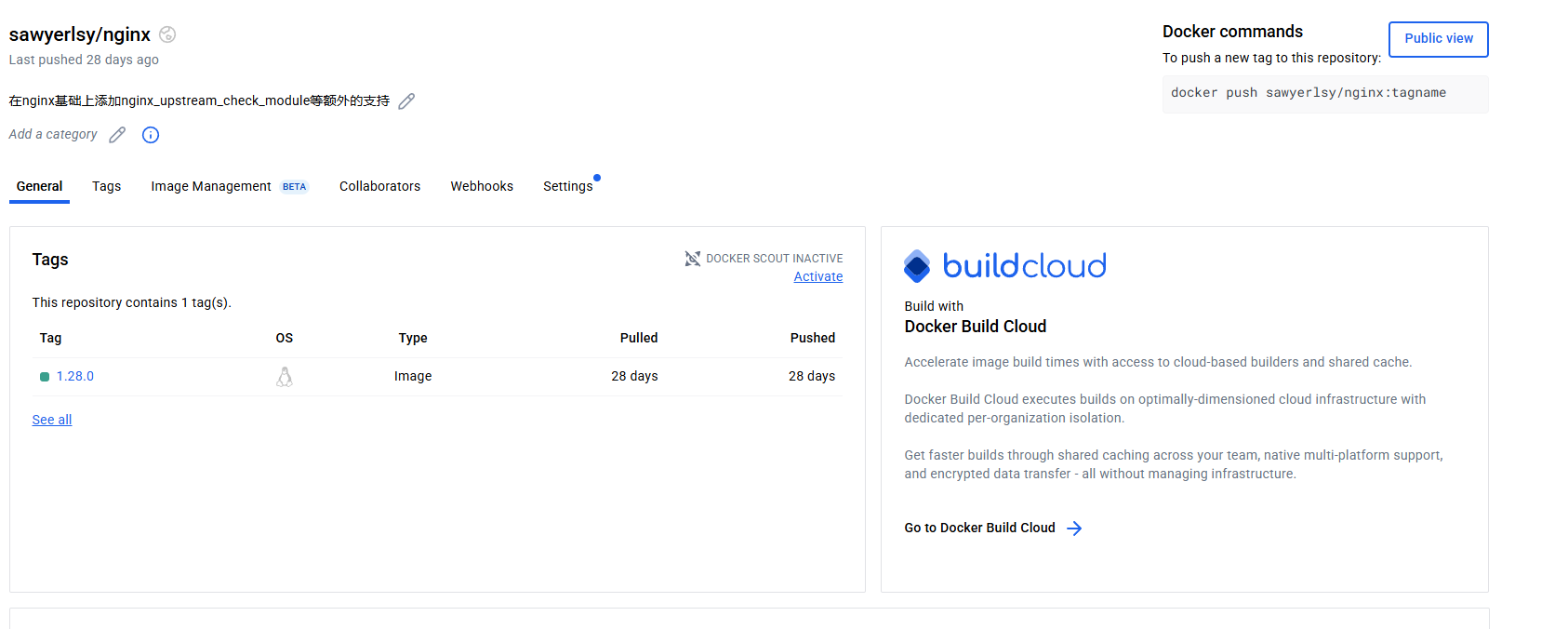Go to the Settings tab
This screenshot has height=629, width=1568.
coord(568,186)
